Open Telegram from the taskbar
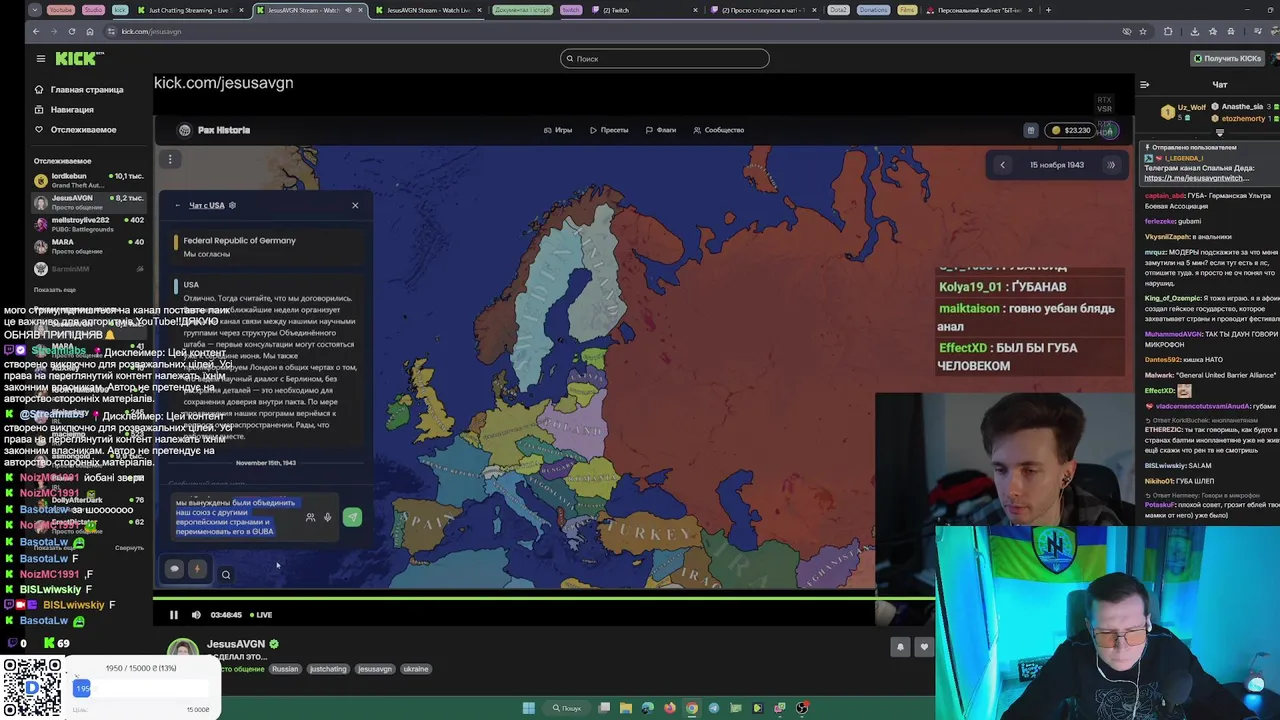 (x=714, y=708)
